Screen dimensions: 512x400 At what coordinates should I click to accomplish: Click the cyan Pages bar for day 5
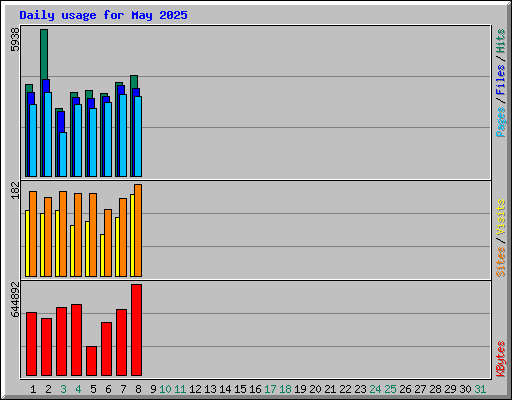(93, 142)
